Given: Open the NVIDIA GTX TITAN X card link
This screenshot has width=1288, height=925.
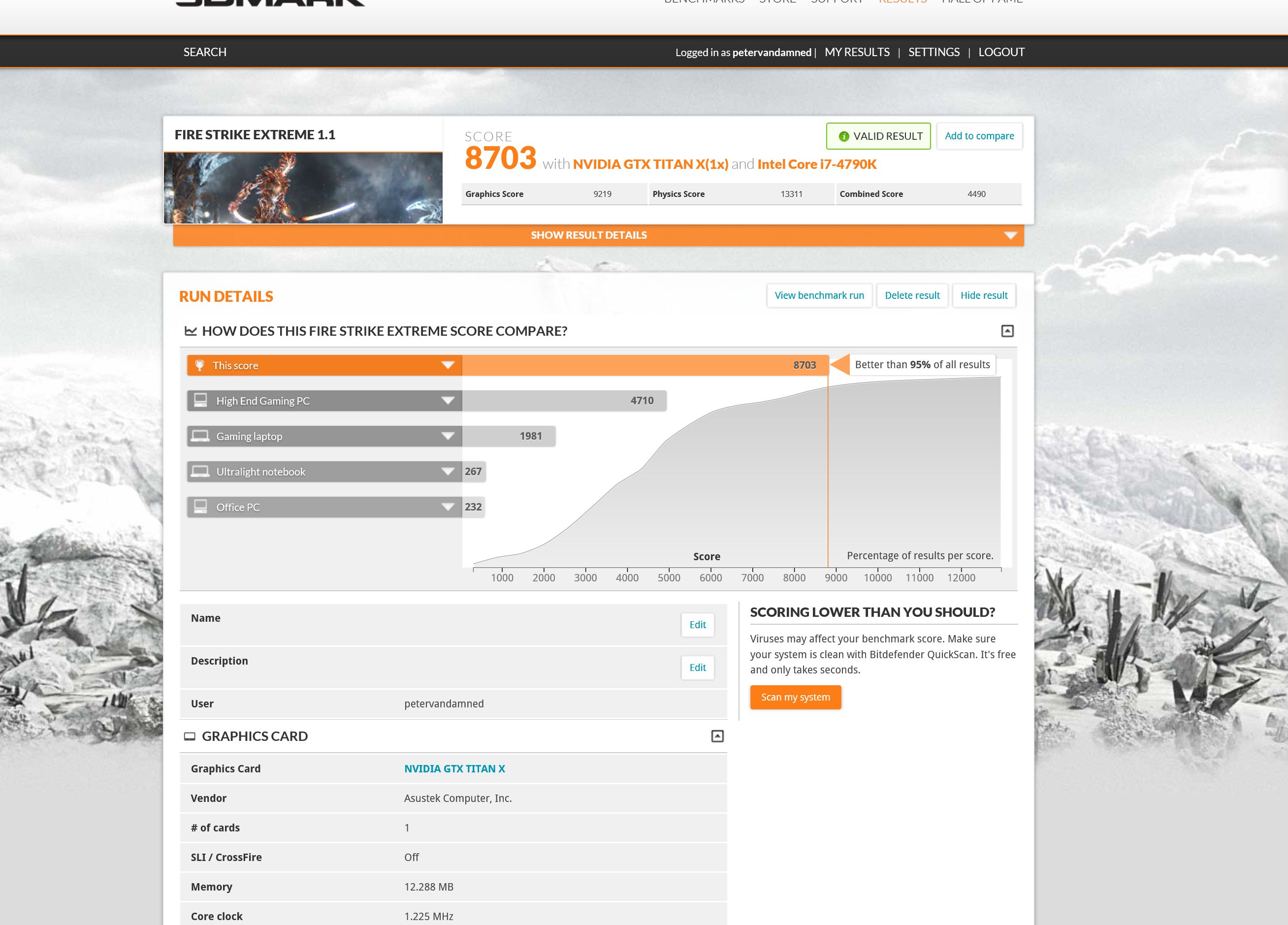Looking at the screenshot, I should click(454, 769).
